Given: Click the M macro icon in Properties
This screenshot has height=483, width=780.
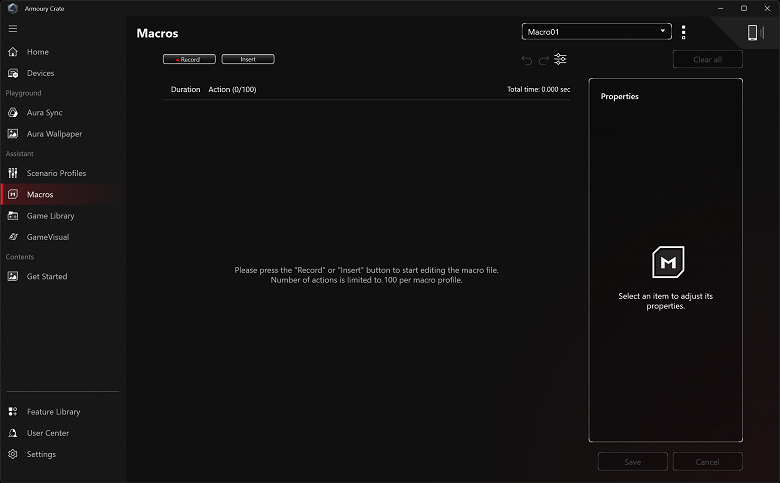Looking at the screenshot, I should pyautogui.click(x=668, y=262).
